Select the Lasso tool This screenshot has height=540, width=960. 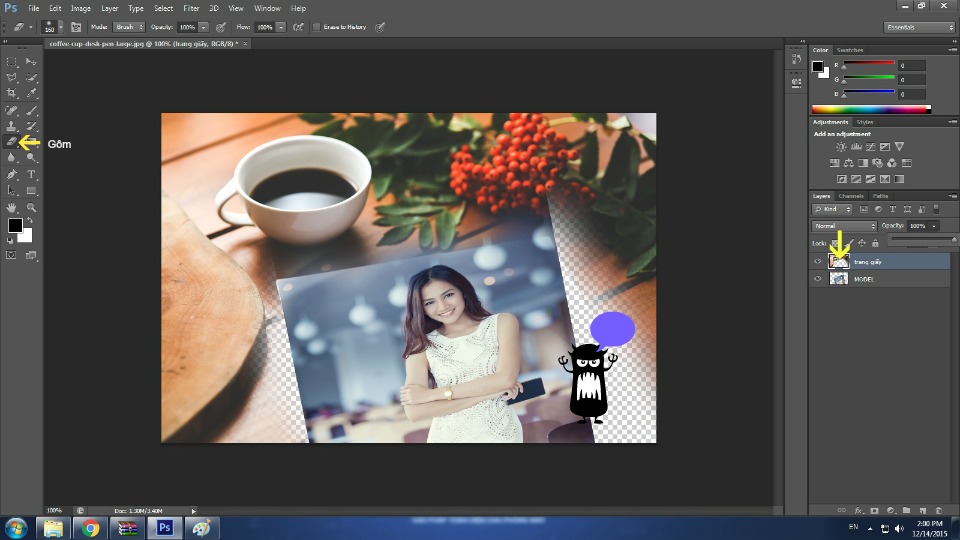[x=12, y=78]
